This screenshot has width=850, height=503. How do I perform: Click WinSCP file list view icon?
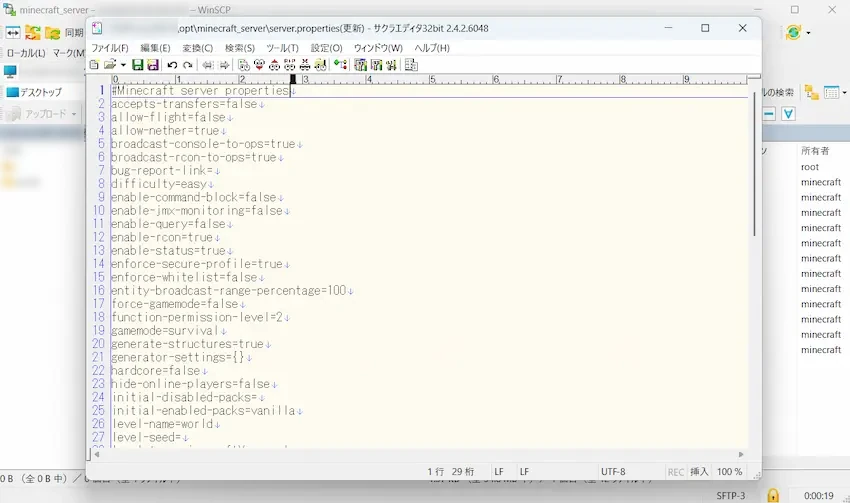pyautogui.click(x=831, y=93)
